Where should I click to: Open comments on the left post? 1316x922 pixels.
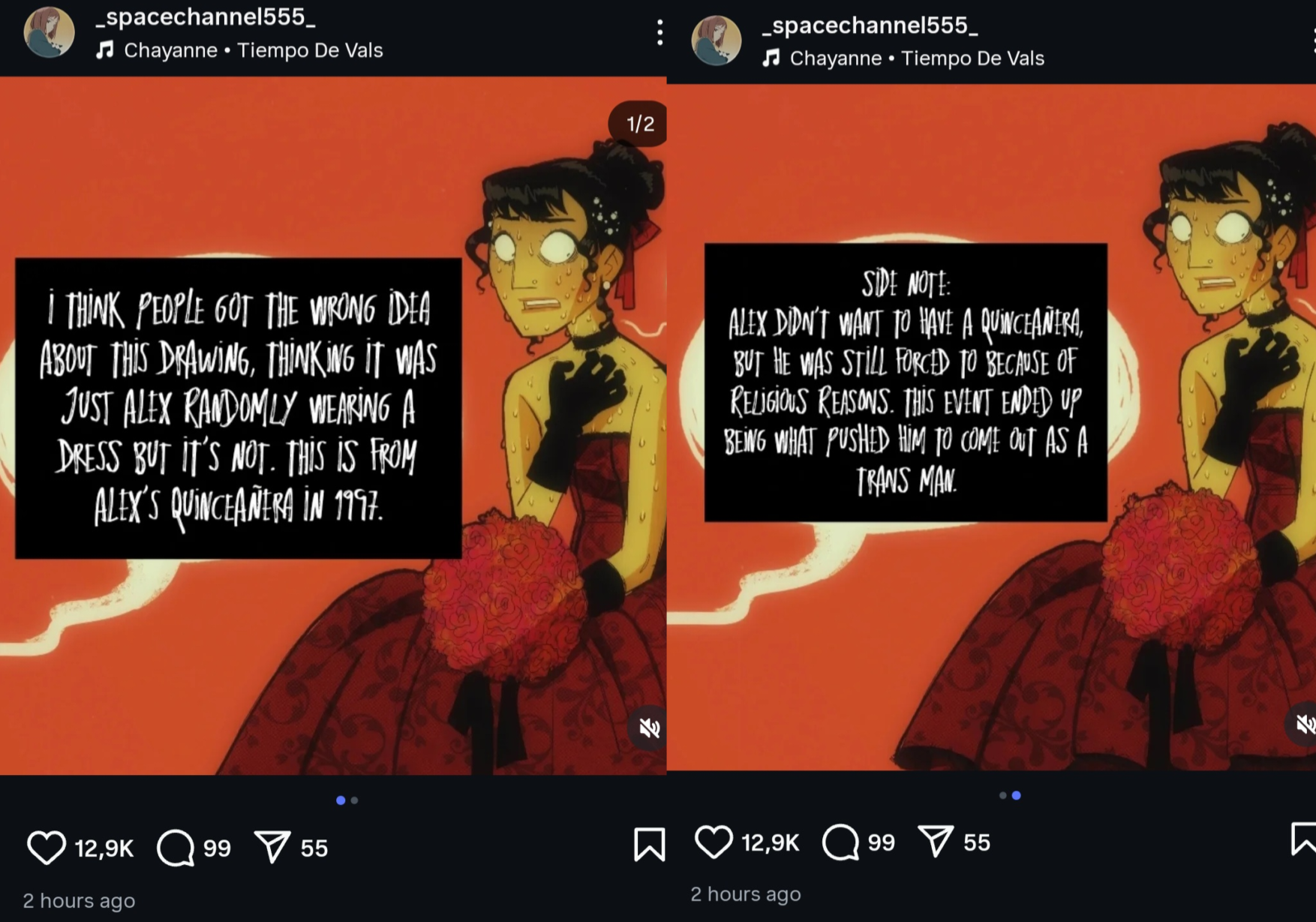tap(176, 848)
